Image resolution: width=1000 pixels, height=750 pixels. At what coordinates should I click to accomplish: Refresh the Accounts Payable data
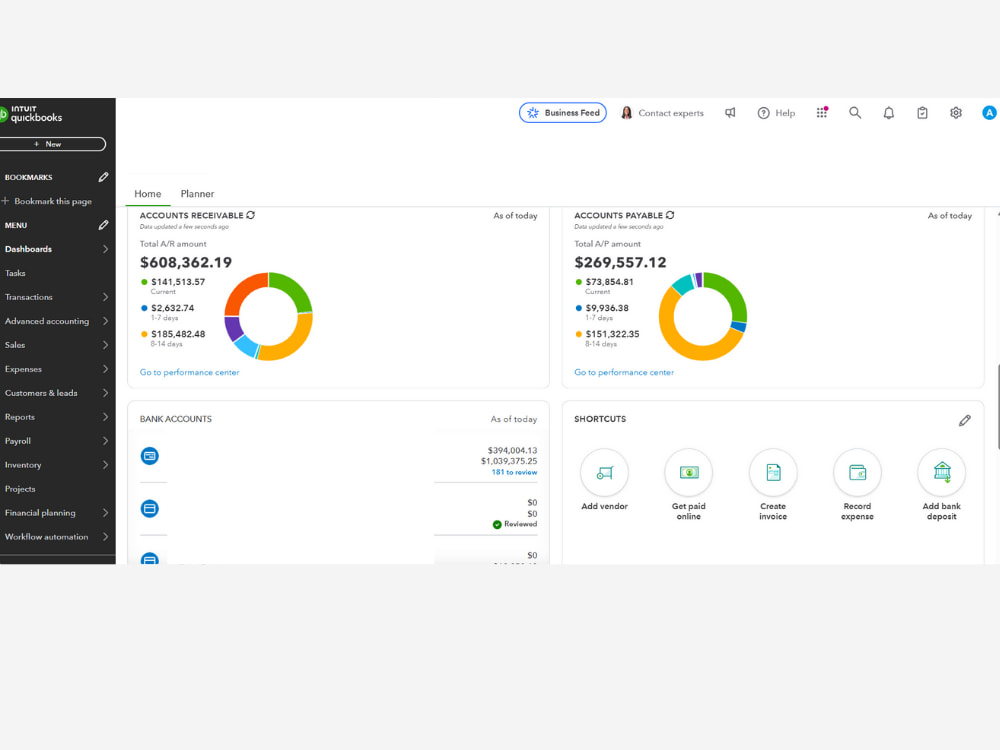[x=670, y=216]
